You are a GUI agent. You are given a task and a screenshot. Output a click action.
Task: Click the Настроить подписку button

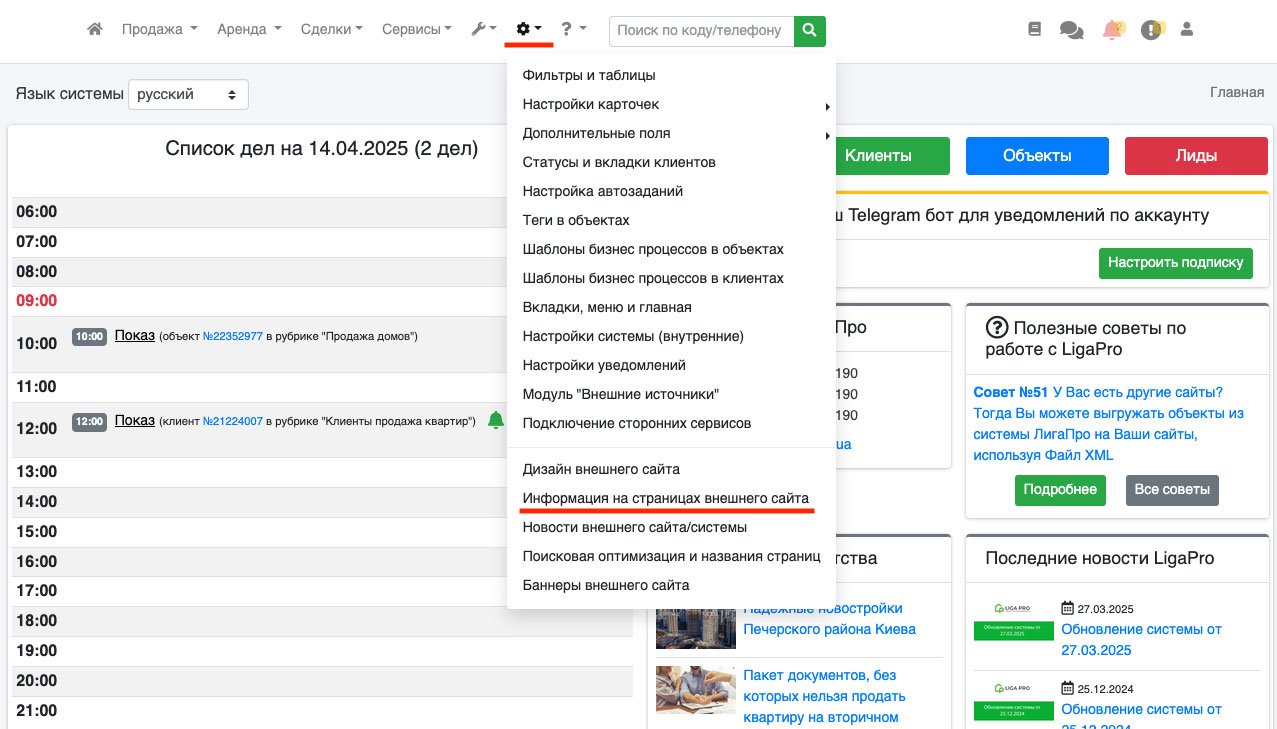[x=1175, y=262]
